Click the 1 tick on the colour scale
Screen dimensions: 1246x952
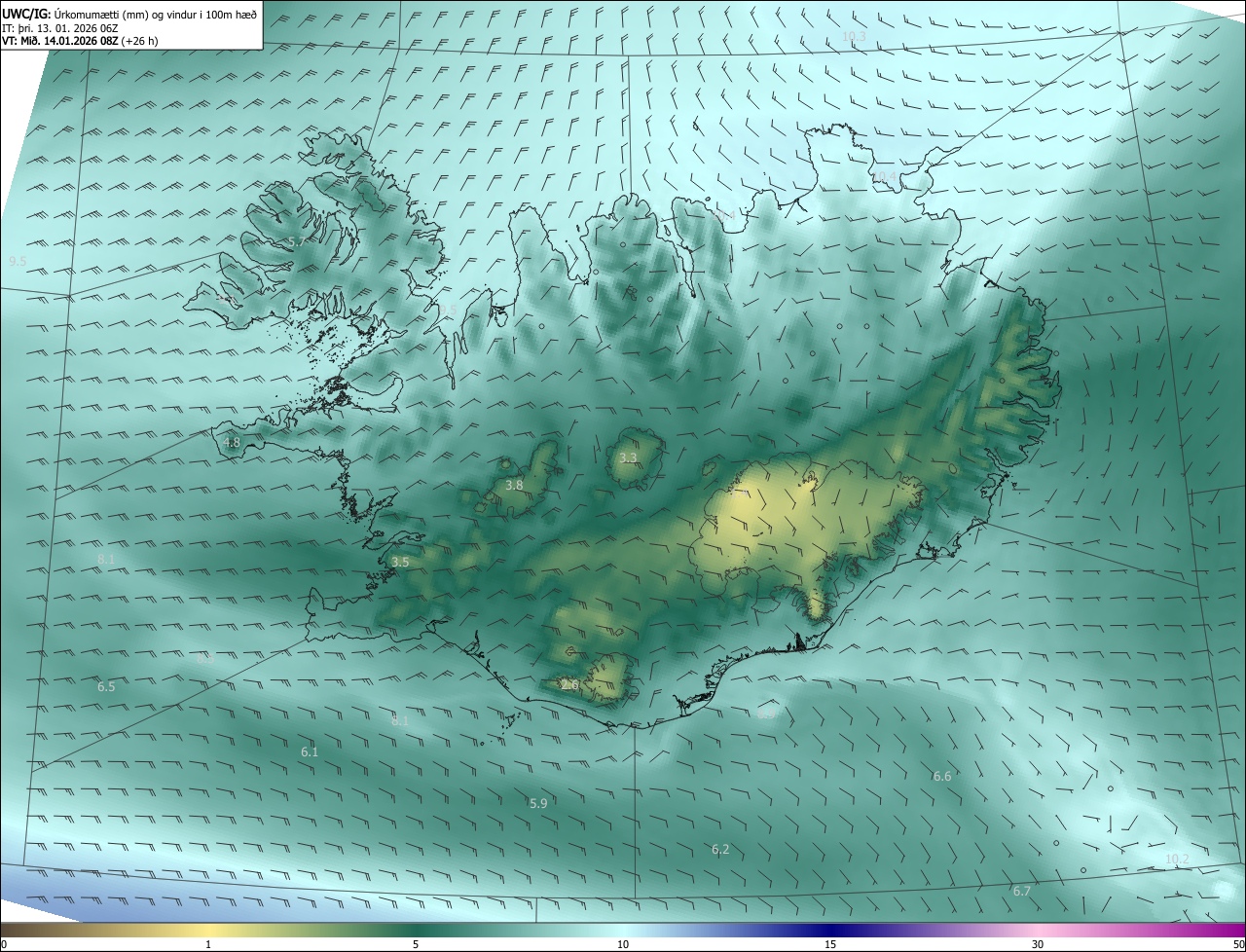point(208,944)
